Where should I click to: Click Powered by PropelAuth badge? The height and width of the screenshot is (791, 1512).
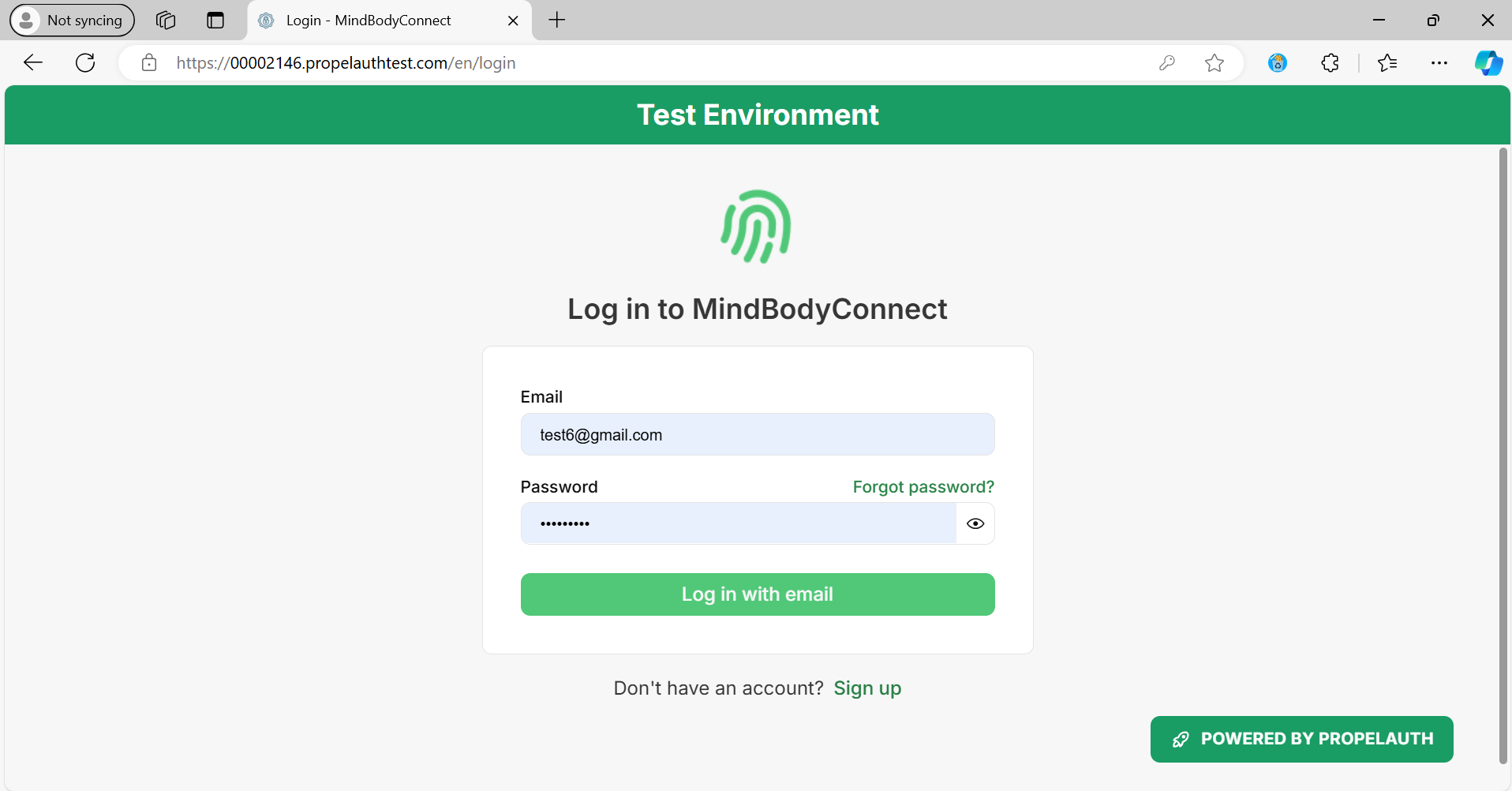coord(1302,739)
